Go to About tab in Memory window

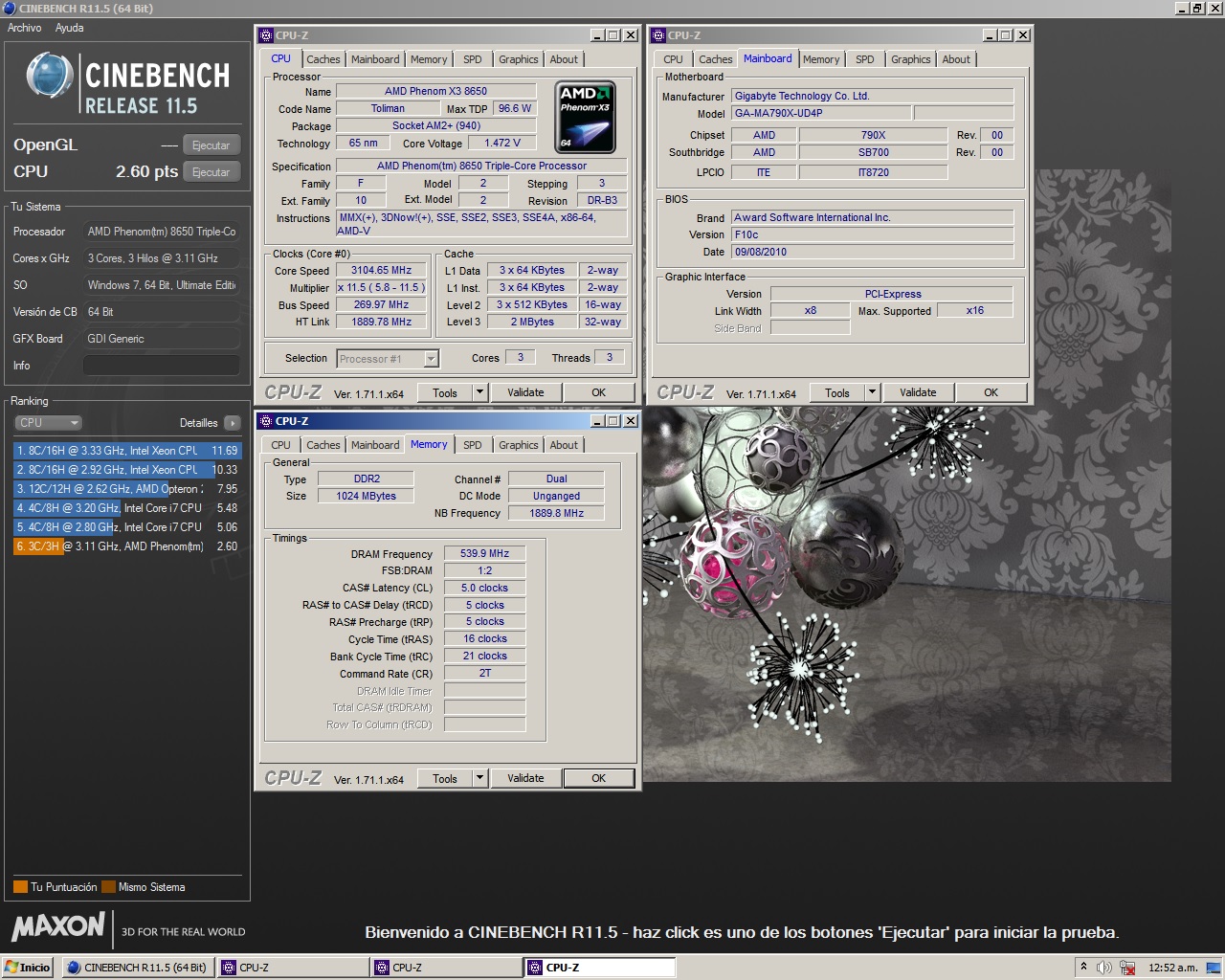pyautogui.click(x=564, y=445)
